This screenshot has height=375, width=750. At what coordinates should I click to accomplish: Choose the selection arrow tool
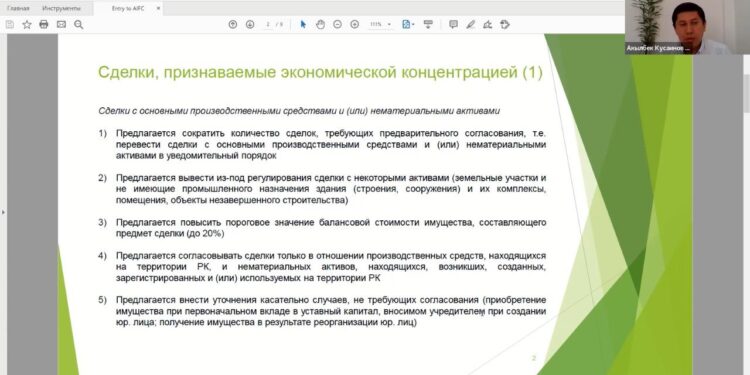(303, 24)
